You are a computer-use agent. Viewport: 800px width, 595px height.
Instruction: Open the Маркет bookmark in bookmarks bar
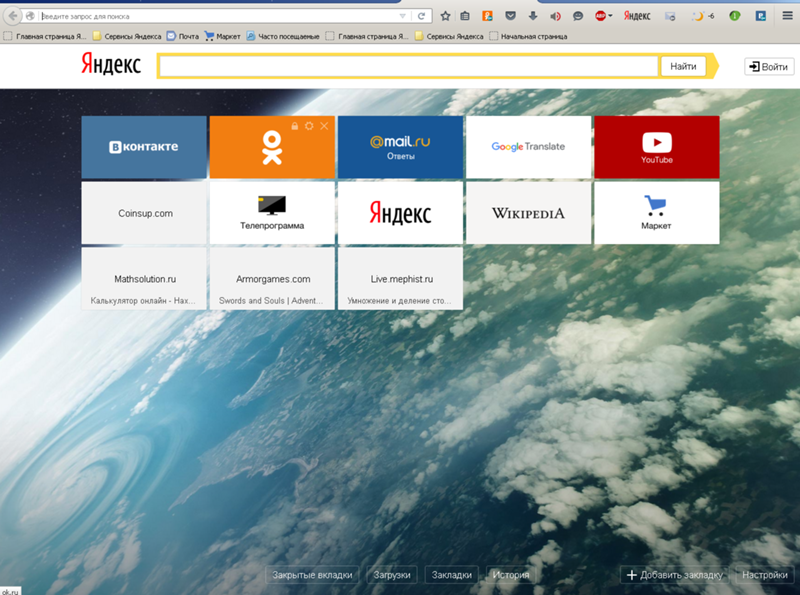click(222, 36)
